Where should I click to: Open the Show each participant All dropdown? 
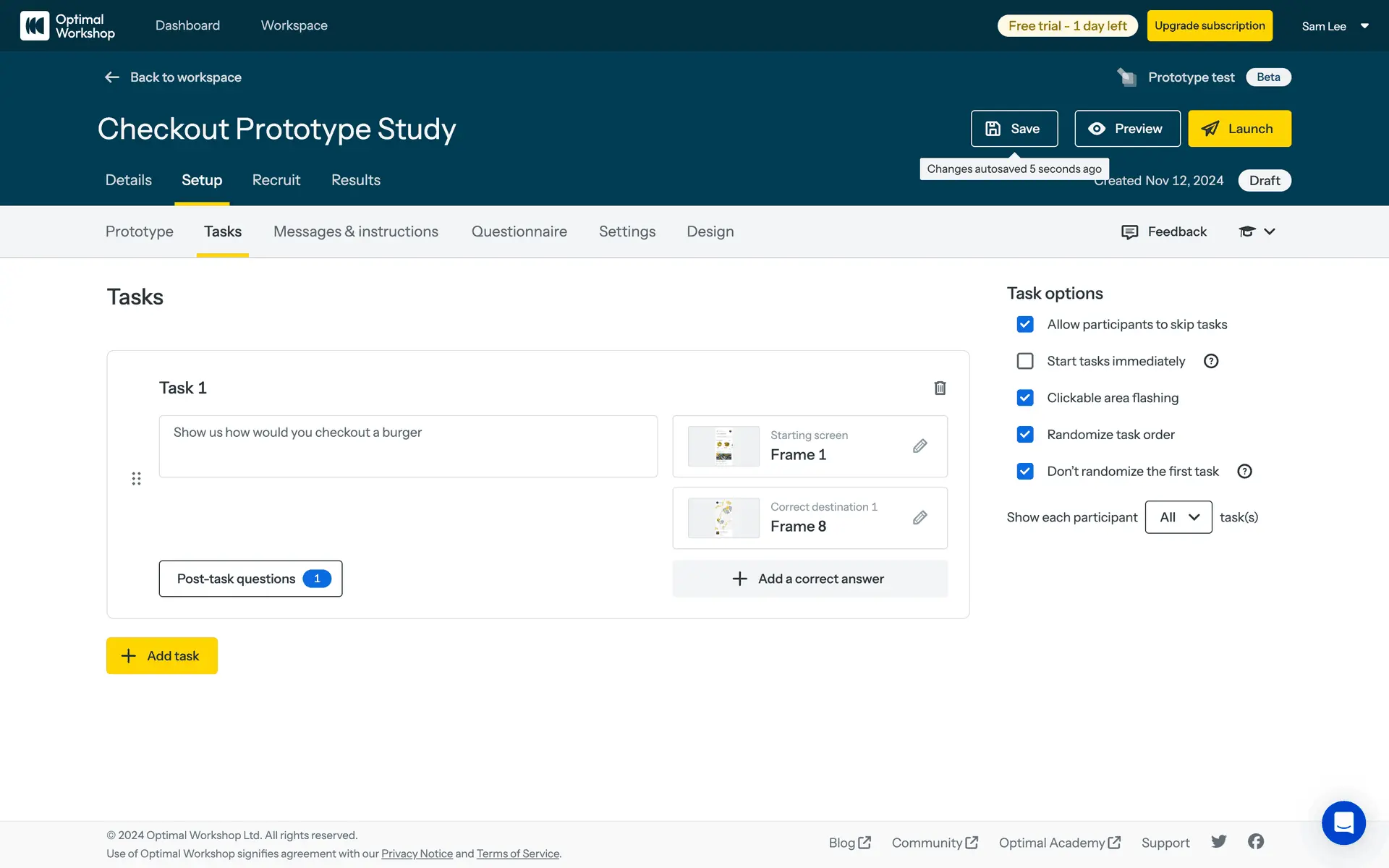1178,517
